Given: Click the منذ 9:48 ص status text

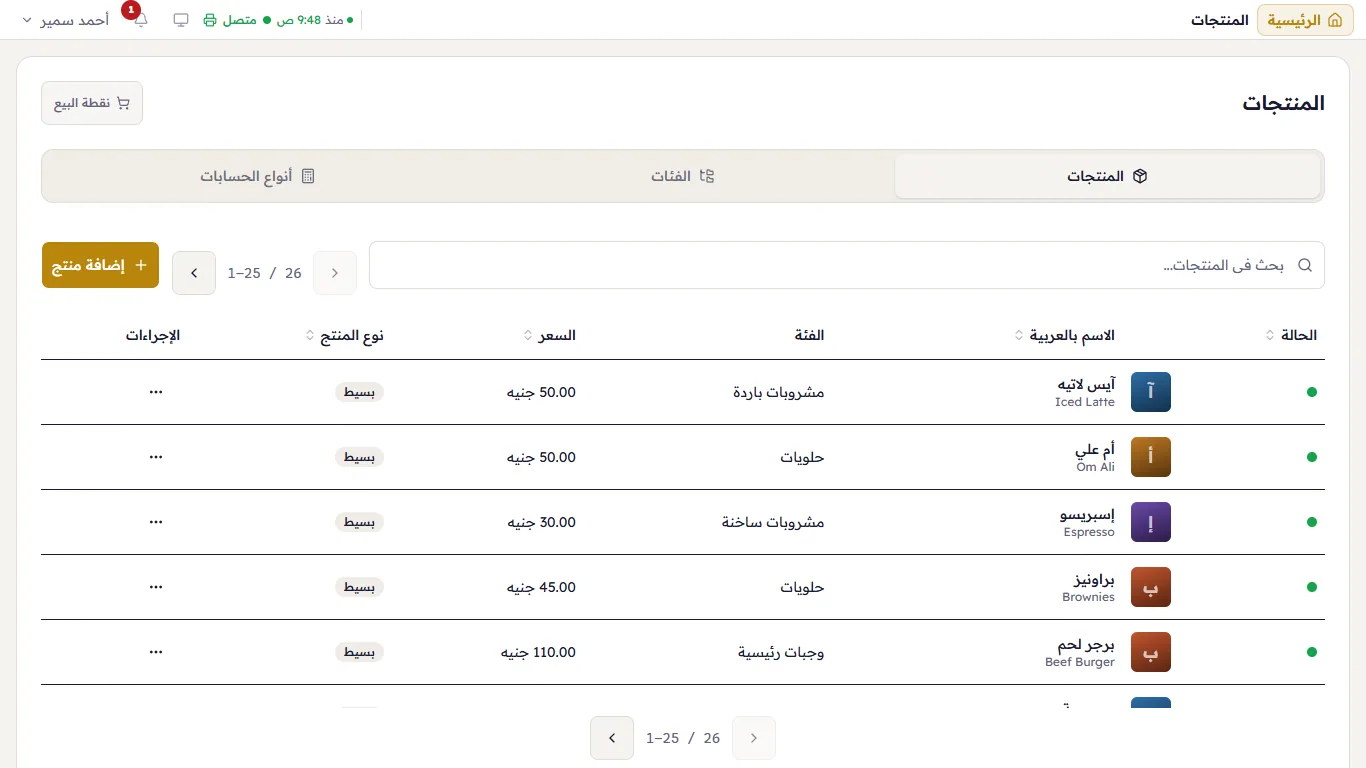Looking at the screenshot, I should [314, 20].
